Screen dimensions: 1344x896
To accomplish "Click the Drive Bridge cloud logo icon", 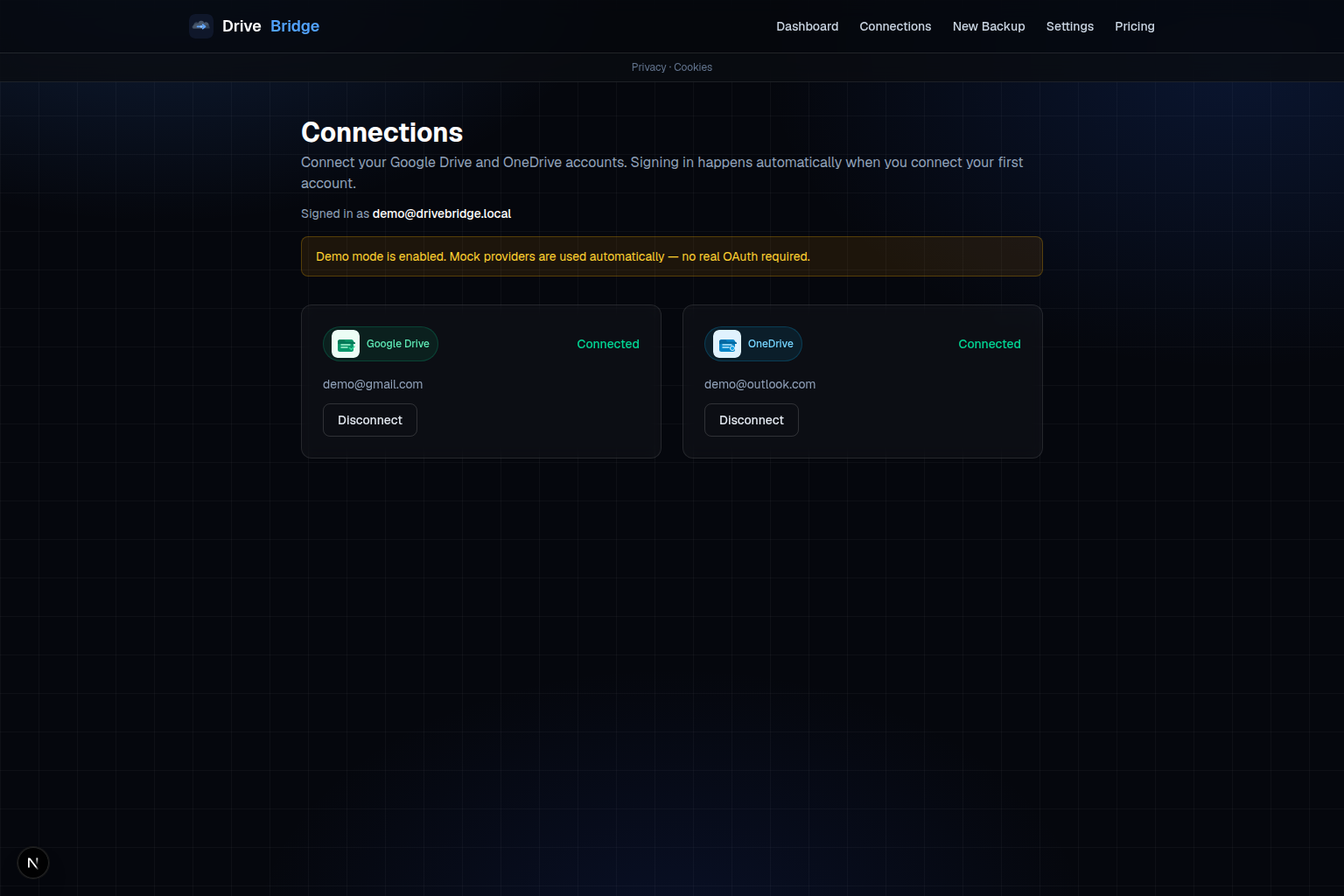I will tap(201, 26).
